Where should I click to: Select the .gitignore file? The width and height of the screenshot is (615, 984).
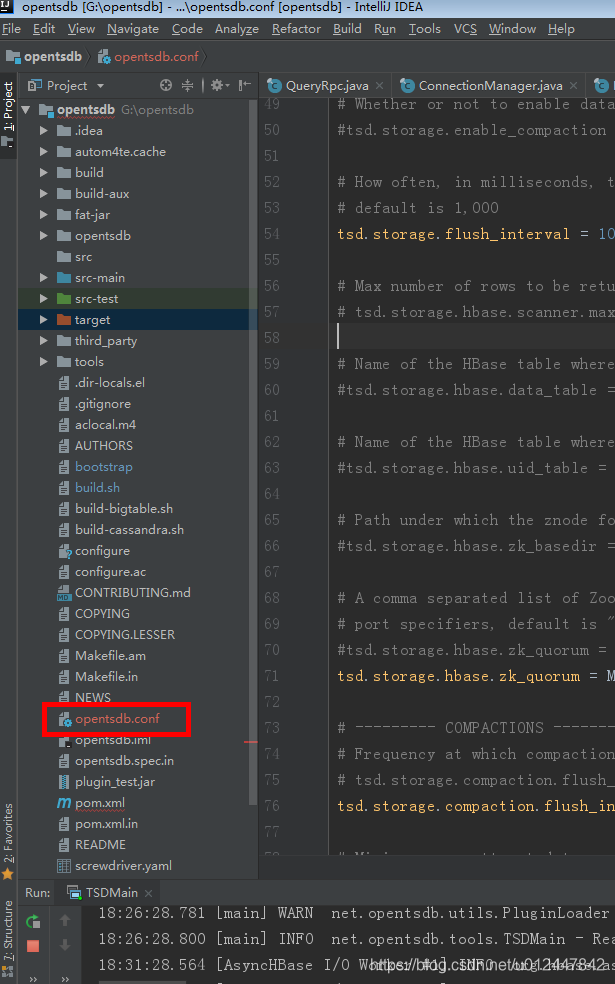click(103, 404)
